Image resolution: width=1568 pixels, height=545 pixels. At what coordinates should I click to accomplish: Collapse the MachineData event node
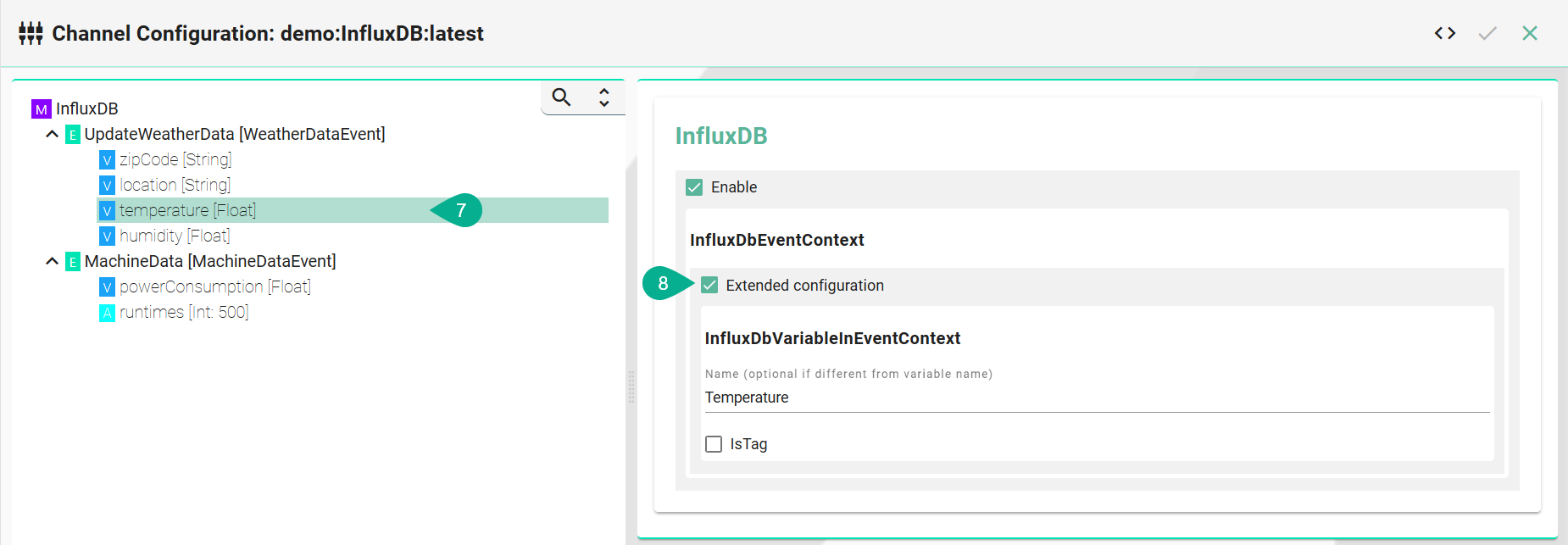pyautogui.click(x=53, y=261)
